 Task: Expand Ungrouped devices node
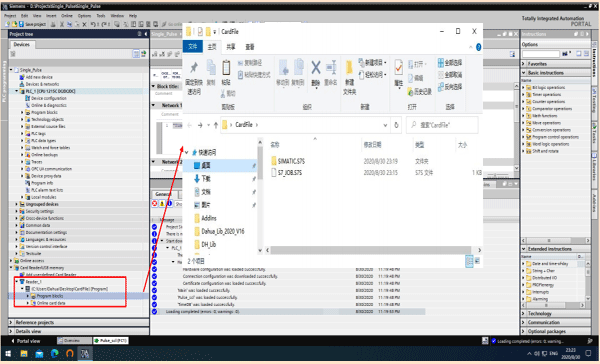coord(16,204)
